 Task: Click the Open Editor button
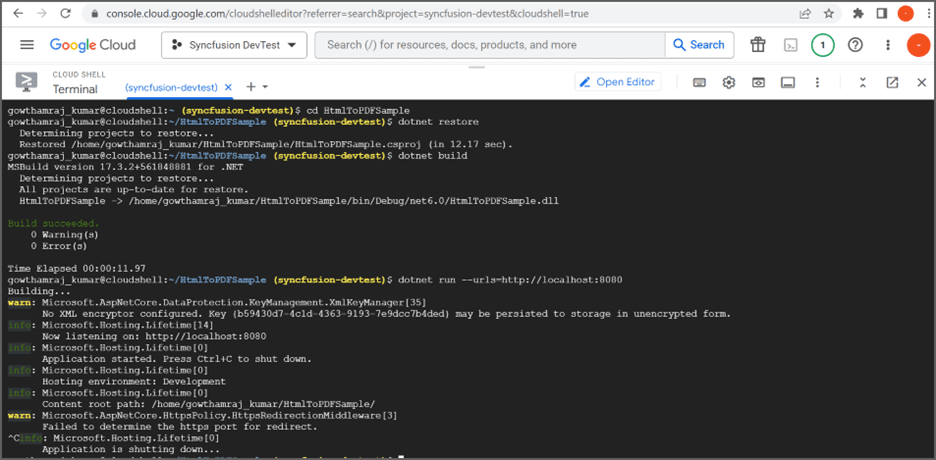pos(618,82)
